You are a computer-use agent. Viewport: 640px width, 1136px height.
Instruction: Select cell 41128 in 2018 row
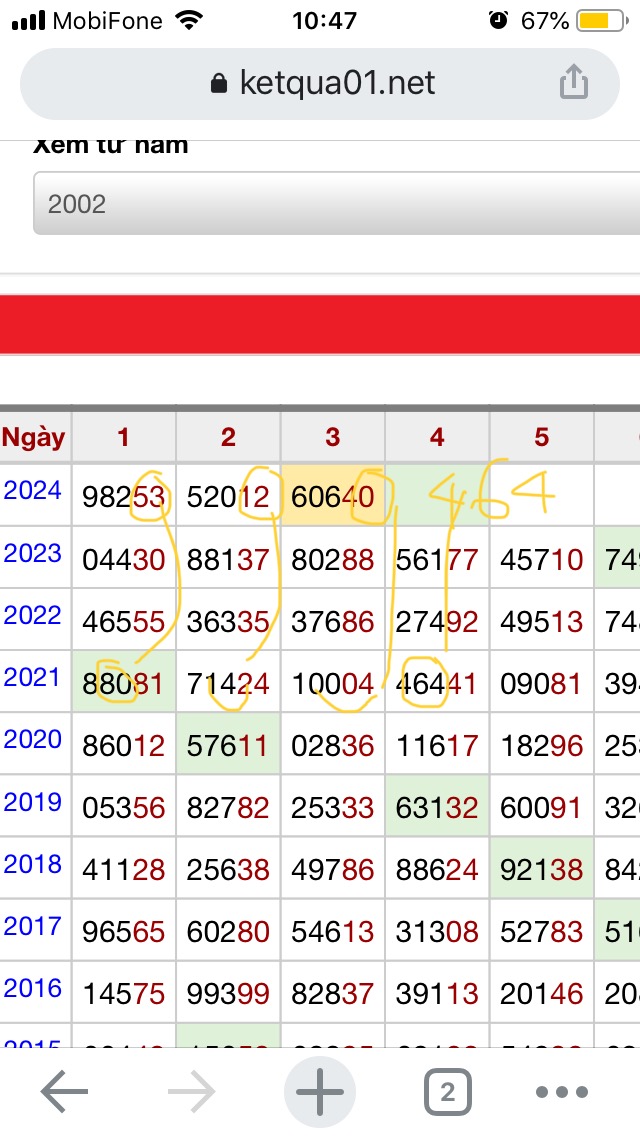tap(123, 870)
